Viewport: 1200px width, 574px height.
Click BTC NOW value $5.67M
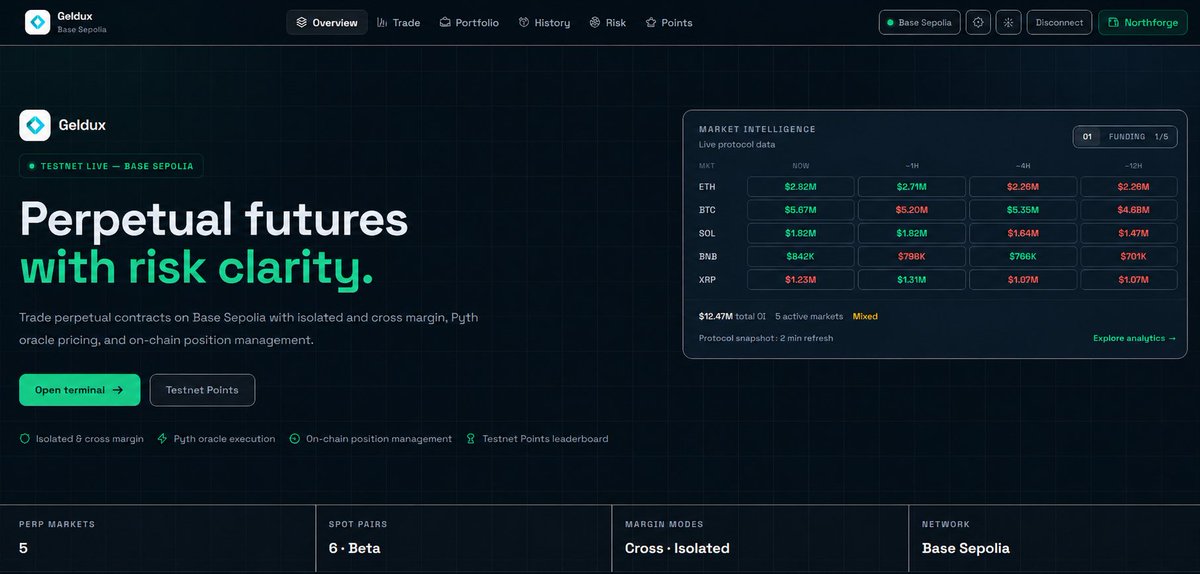pyautogui.click(x=801, y=210)
